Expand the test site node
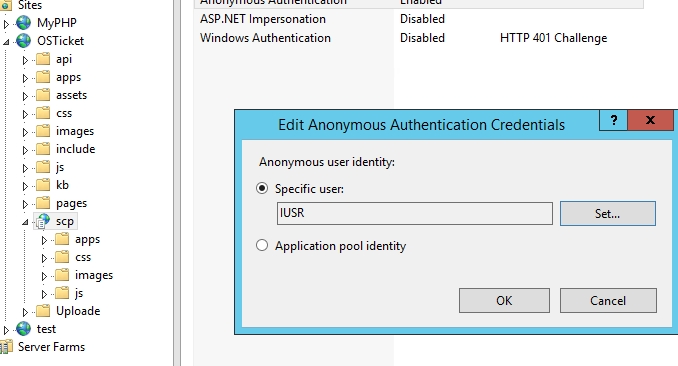This screenshot has width=678, height=366. [x=6, y=330]
